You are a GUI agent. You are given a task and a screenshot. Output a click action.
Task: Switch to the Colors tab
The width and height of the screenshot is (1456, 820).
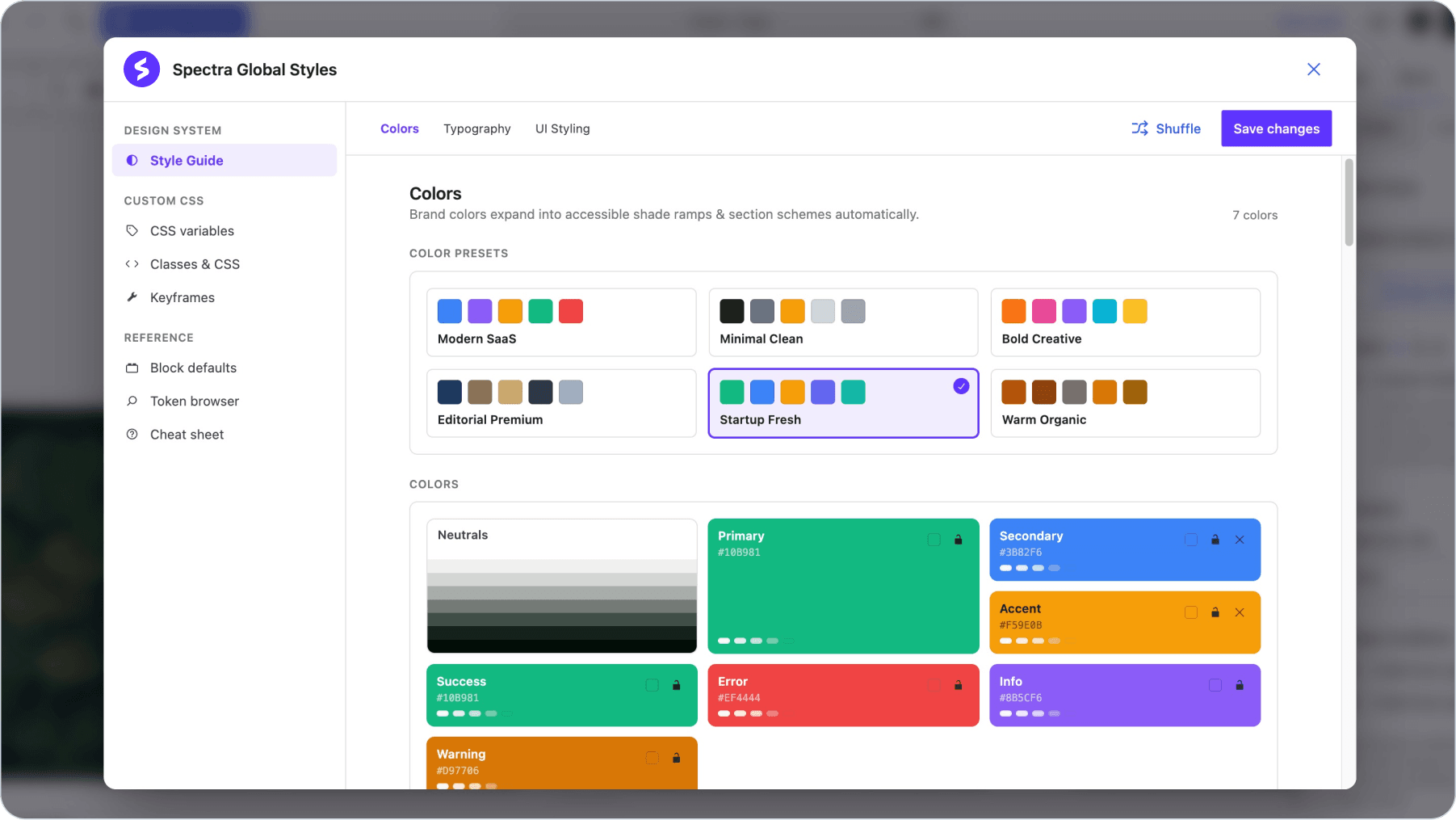pyautogui.click(x=400, y=128)
